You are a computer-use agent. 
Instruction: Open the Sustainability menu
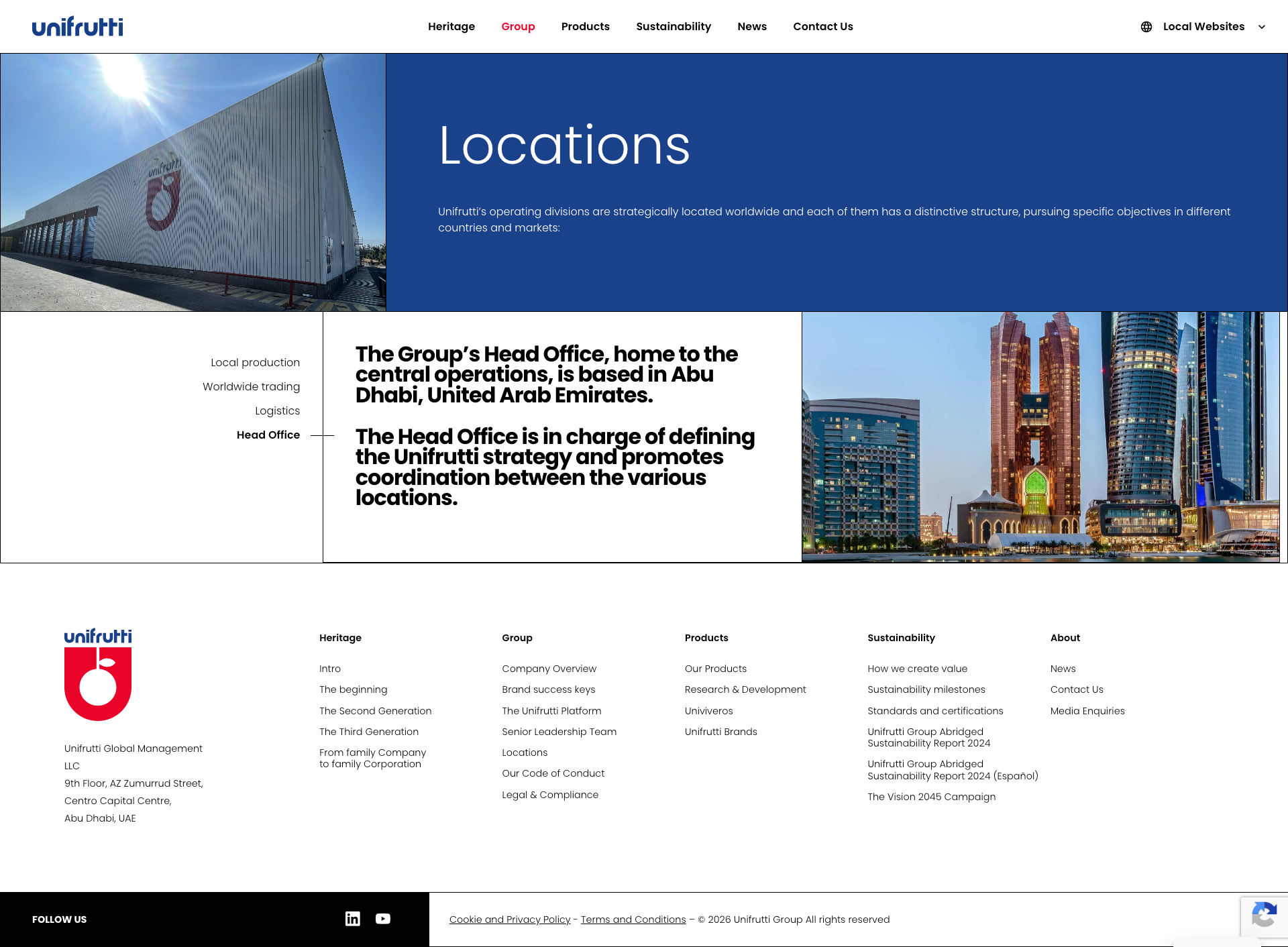tap(674, 27)
